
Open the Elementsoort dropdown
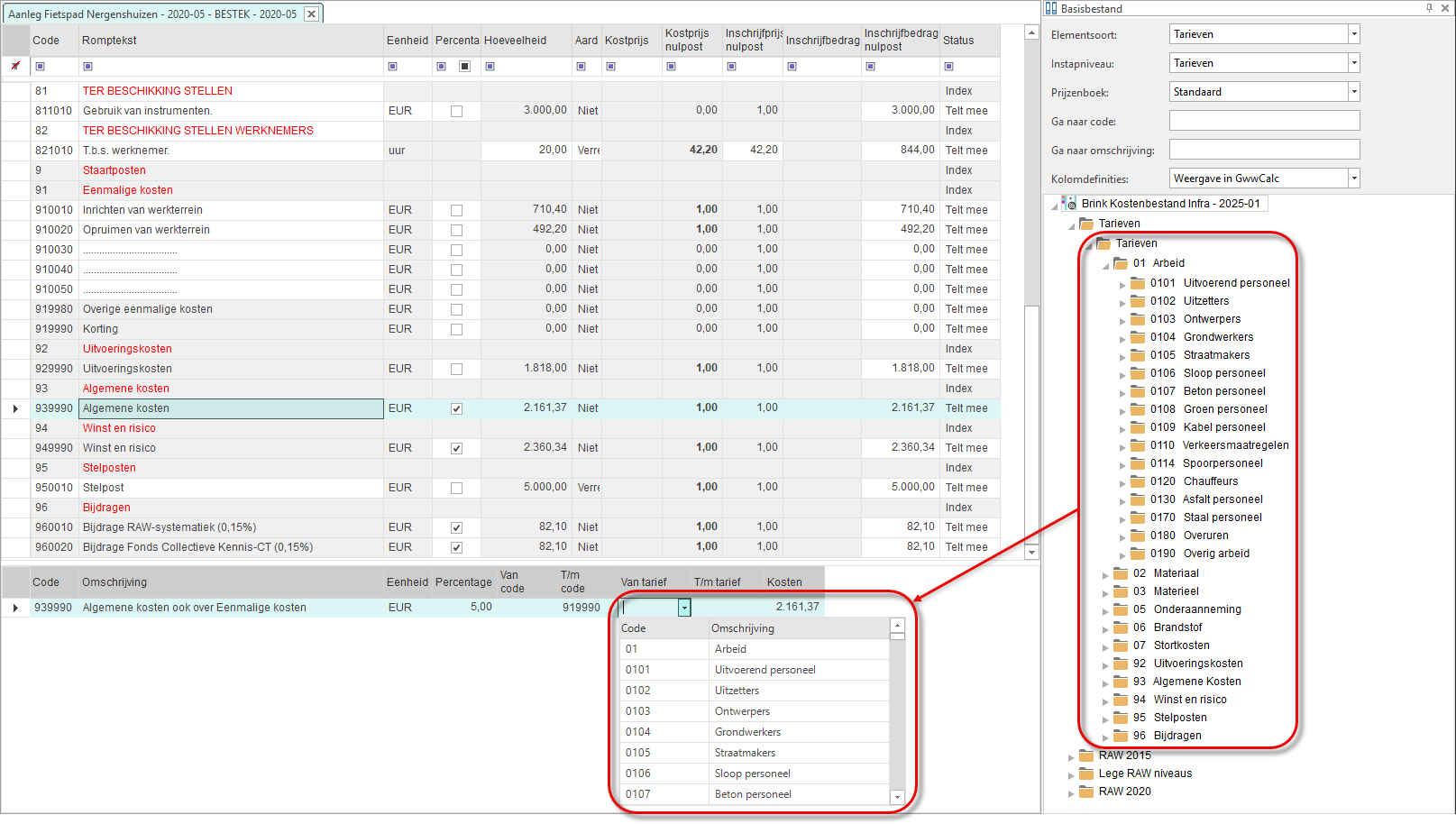(x=1353, y=34)
